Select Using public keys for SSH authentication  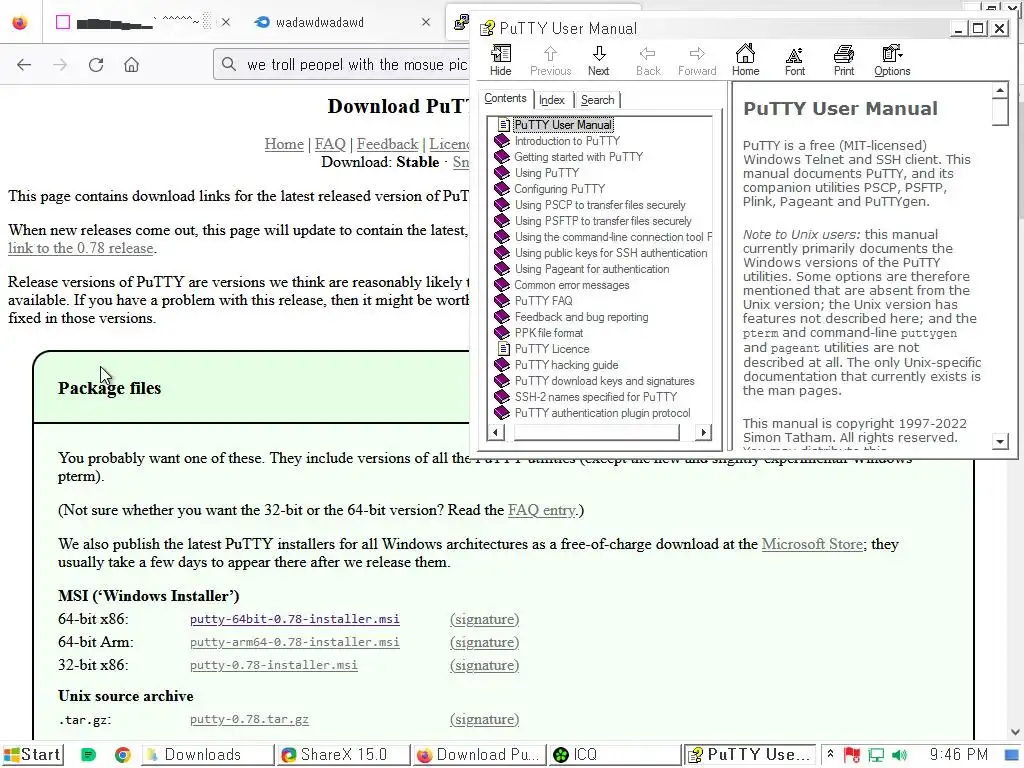pyautogui.click(x=611, y=253)
